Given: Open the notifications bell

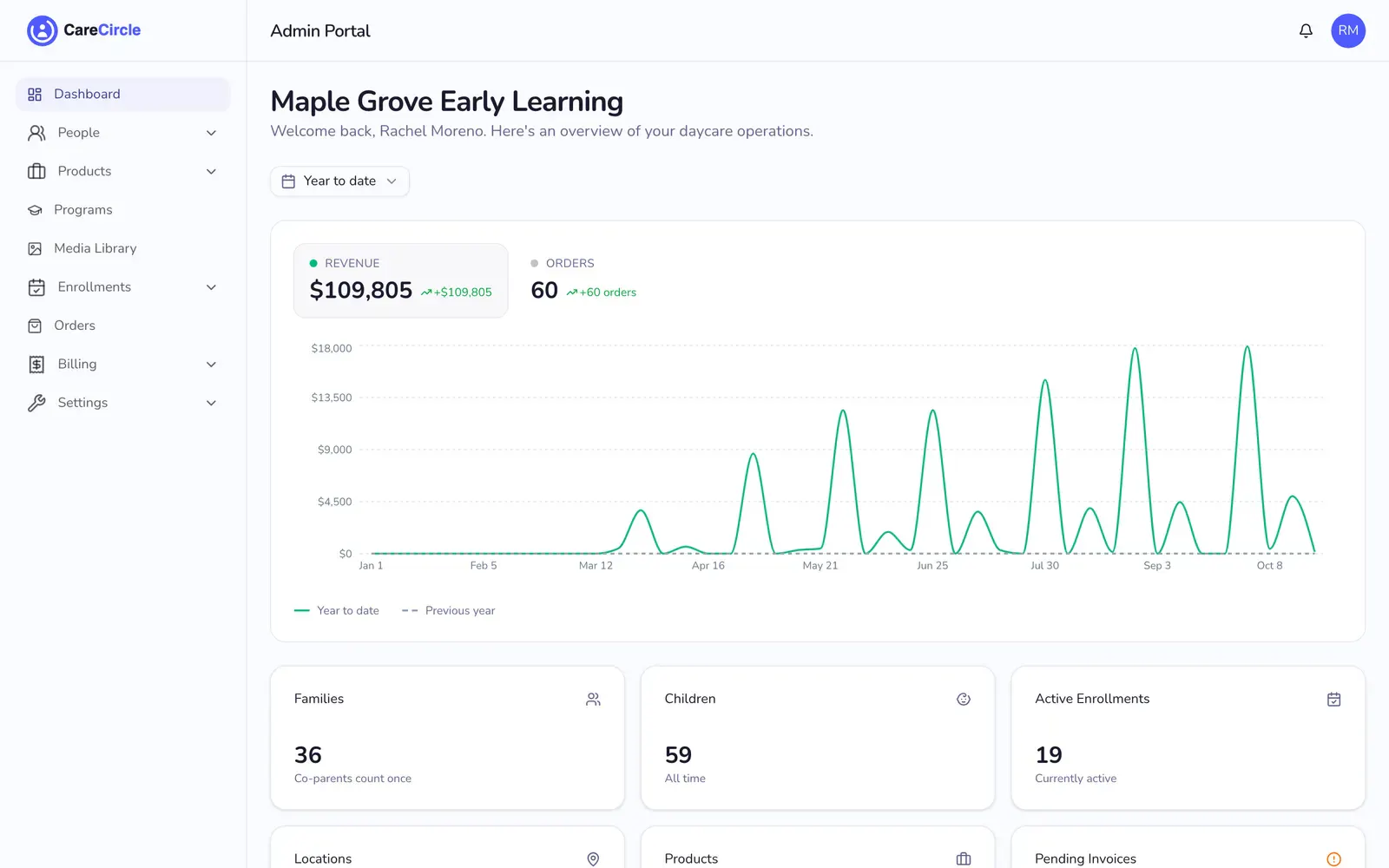Looking at the screenshot, I should click(1306, 31).
